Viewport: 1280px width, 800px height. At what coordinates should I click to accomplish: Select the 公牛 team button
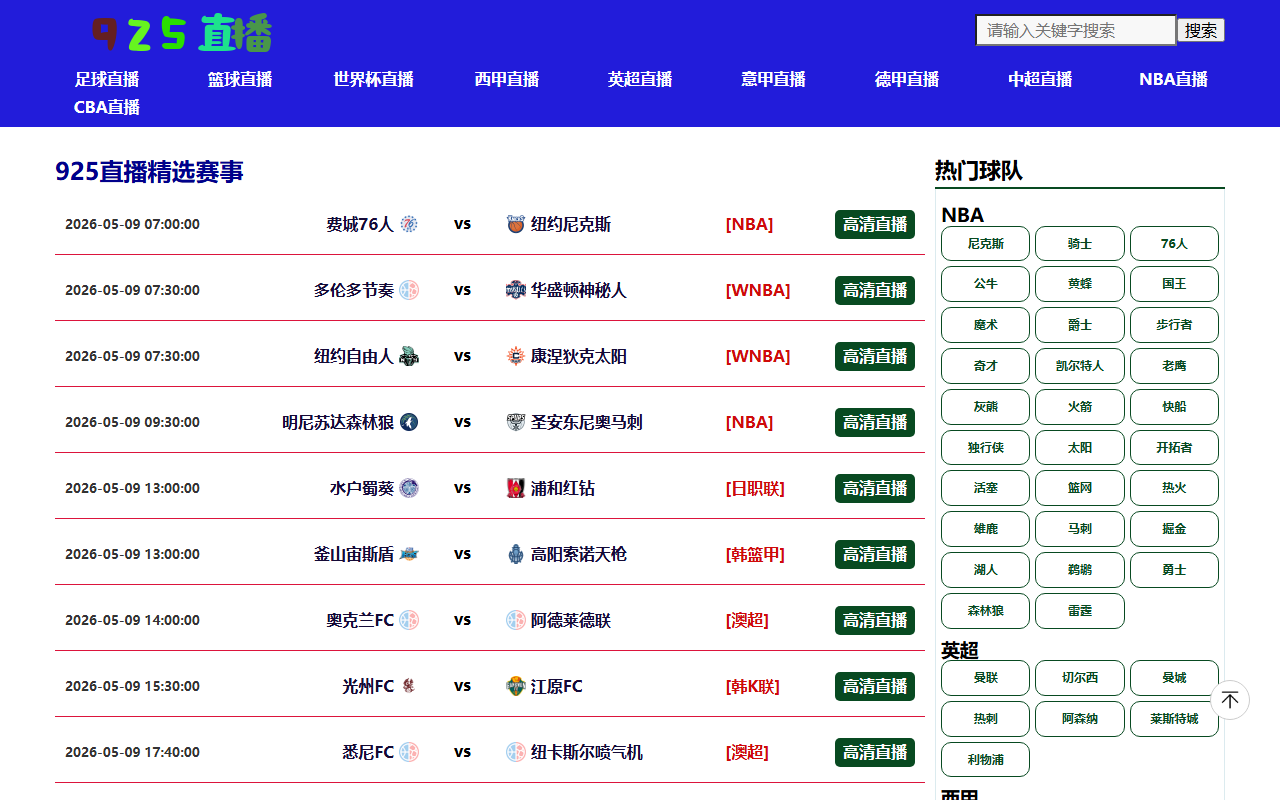coord(985,284)
